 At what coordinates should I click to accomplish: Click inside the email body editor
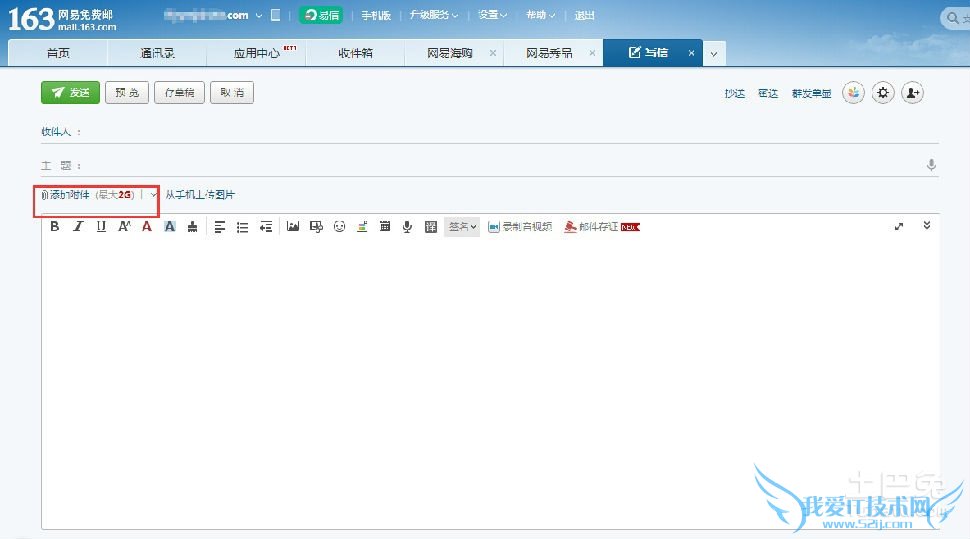tap(490, 384)
